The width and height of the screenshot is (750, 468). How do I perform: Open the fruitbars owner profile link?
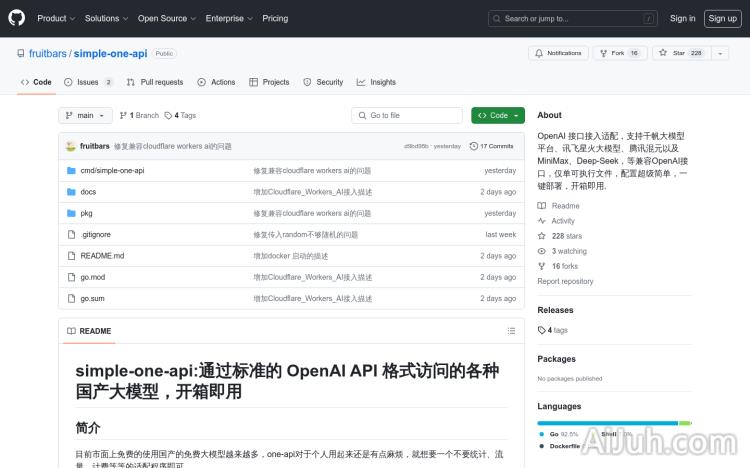pyautogui.click(x=47, y=54)
